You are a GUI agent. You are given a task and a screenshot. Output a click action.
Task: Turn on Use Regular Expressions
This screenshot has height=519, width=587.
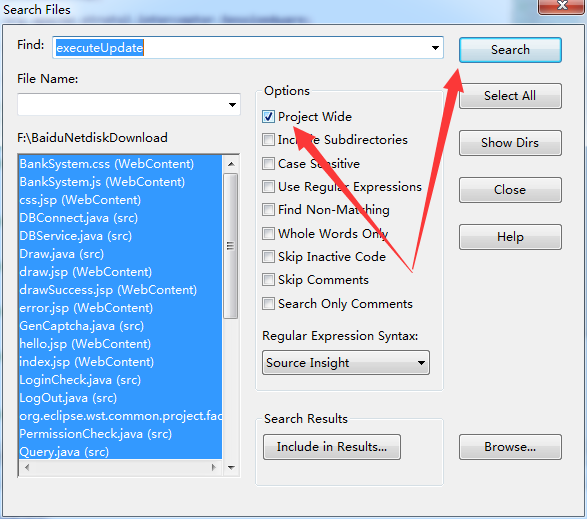(x=268, y=186)
